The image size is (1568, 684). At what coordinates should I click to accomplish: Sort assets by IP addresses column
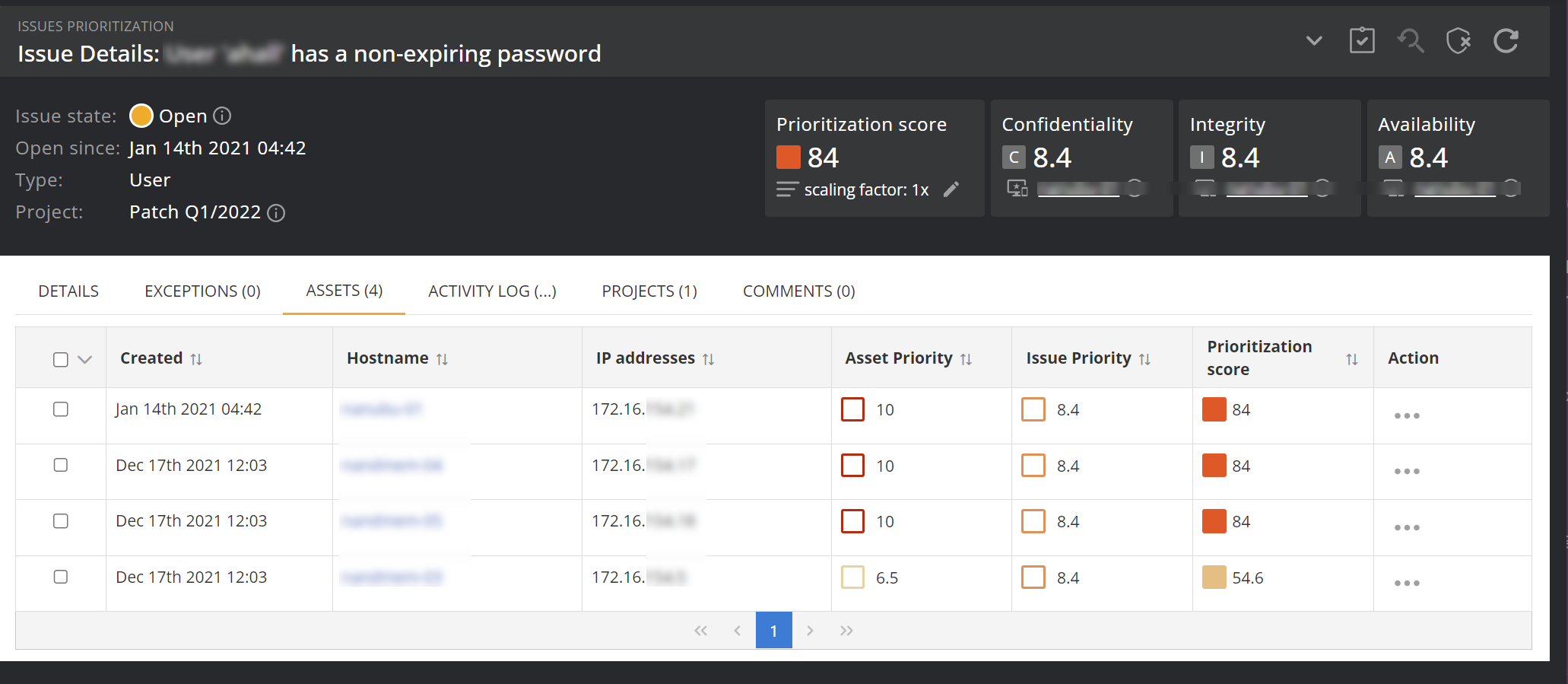click(x=708, y=359)
